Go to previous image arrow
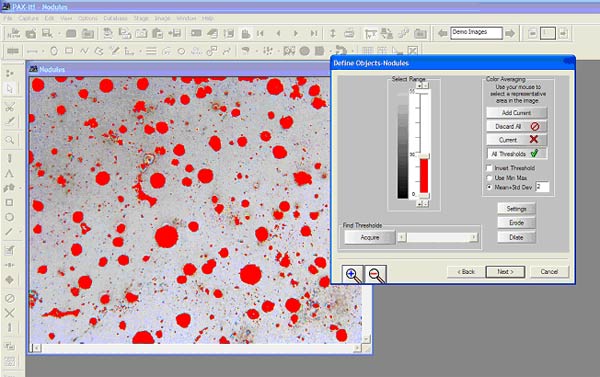The width and height of the screenshot is (600, 377). [x=279, y=34]
